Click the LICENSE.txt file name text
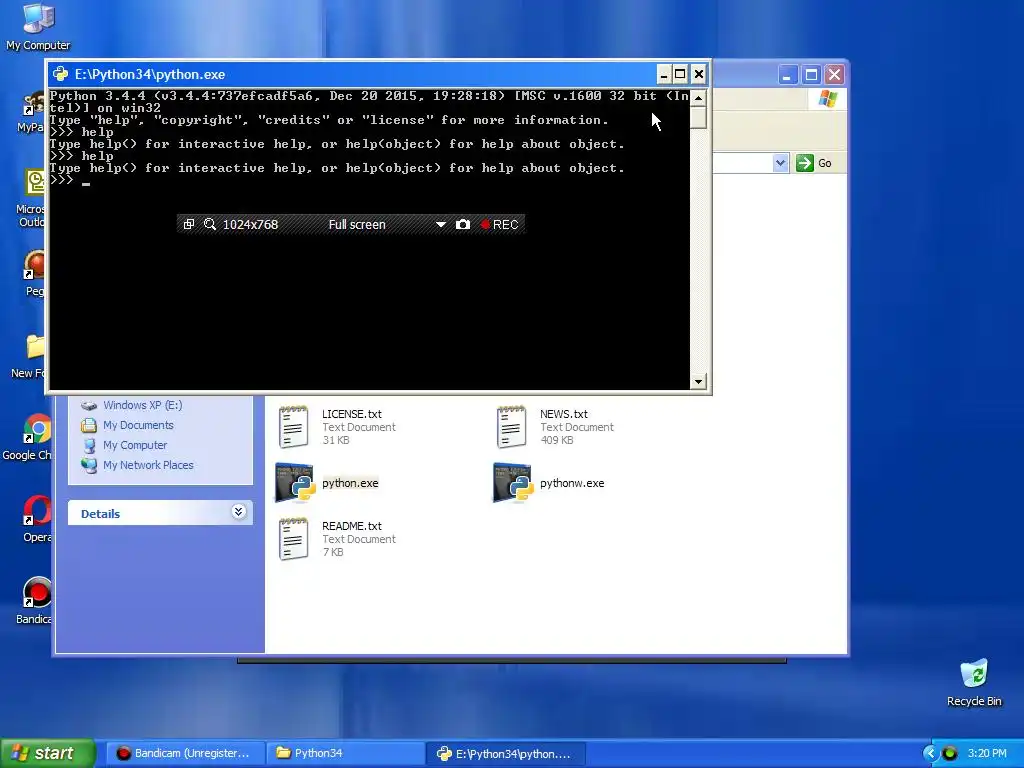Image resolution: width=1024 pixels, height=768 pixels. [x=352, y=414]
